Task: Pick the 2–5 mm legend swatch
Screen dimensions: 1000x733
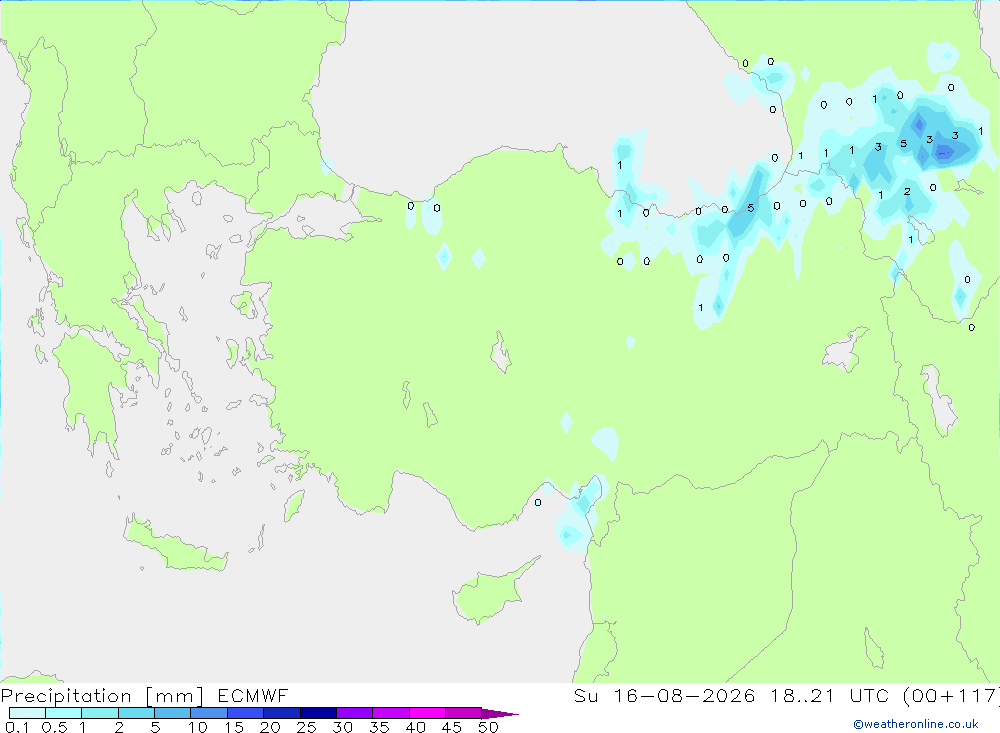Action: click(x=136, y=713)
